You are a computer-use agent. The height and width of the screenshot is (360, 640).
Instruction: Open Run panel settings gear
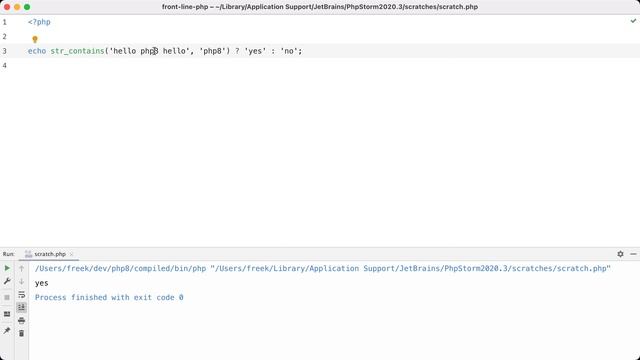click(620, 254)
